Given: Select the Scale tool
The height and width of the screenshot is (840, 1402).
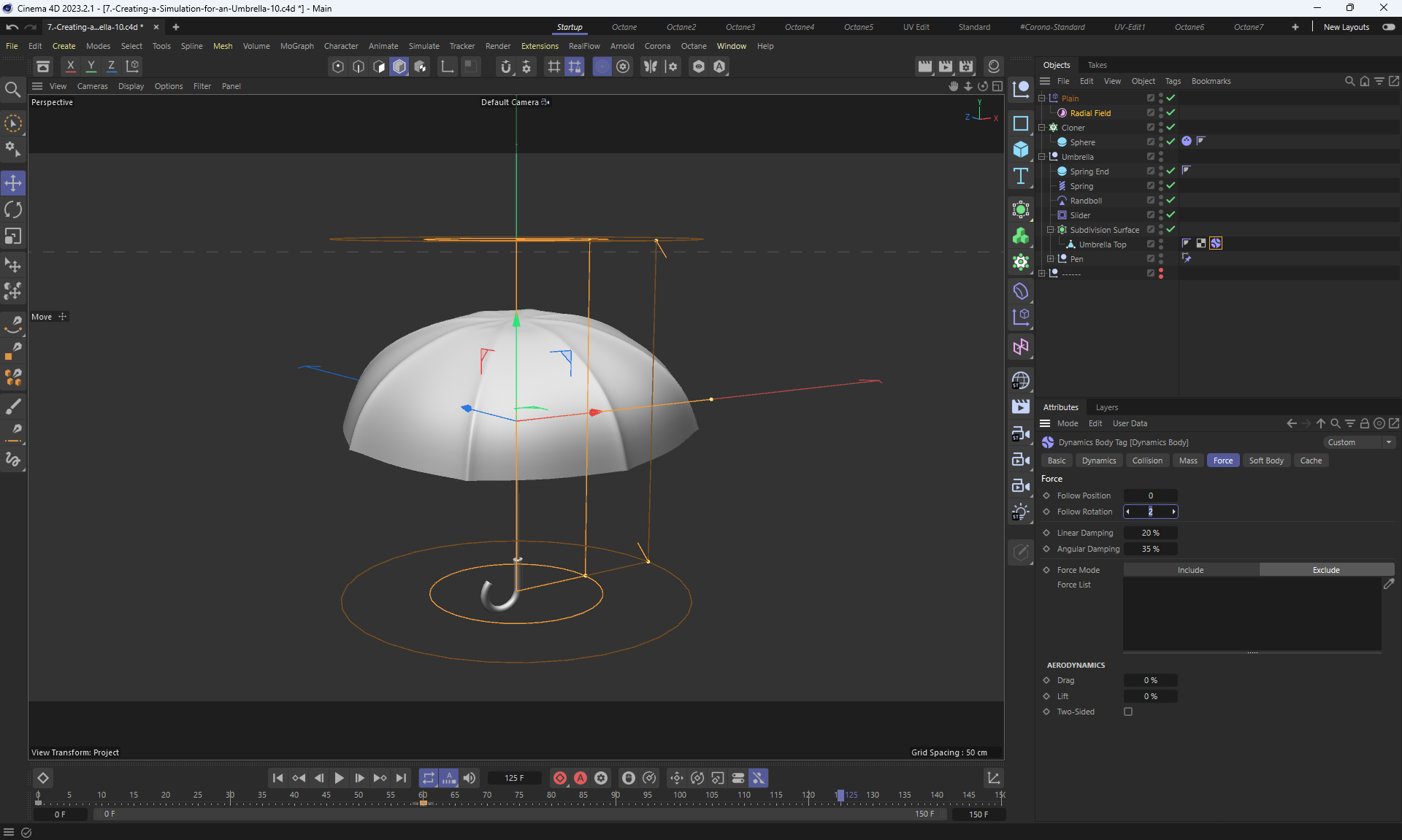Looking at the screenshot, I should coord(13,236).
